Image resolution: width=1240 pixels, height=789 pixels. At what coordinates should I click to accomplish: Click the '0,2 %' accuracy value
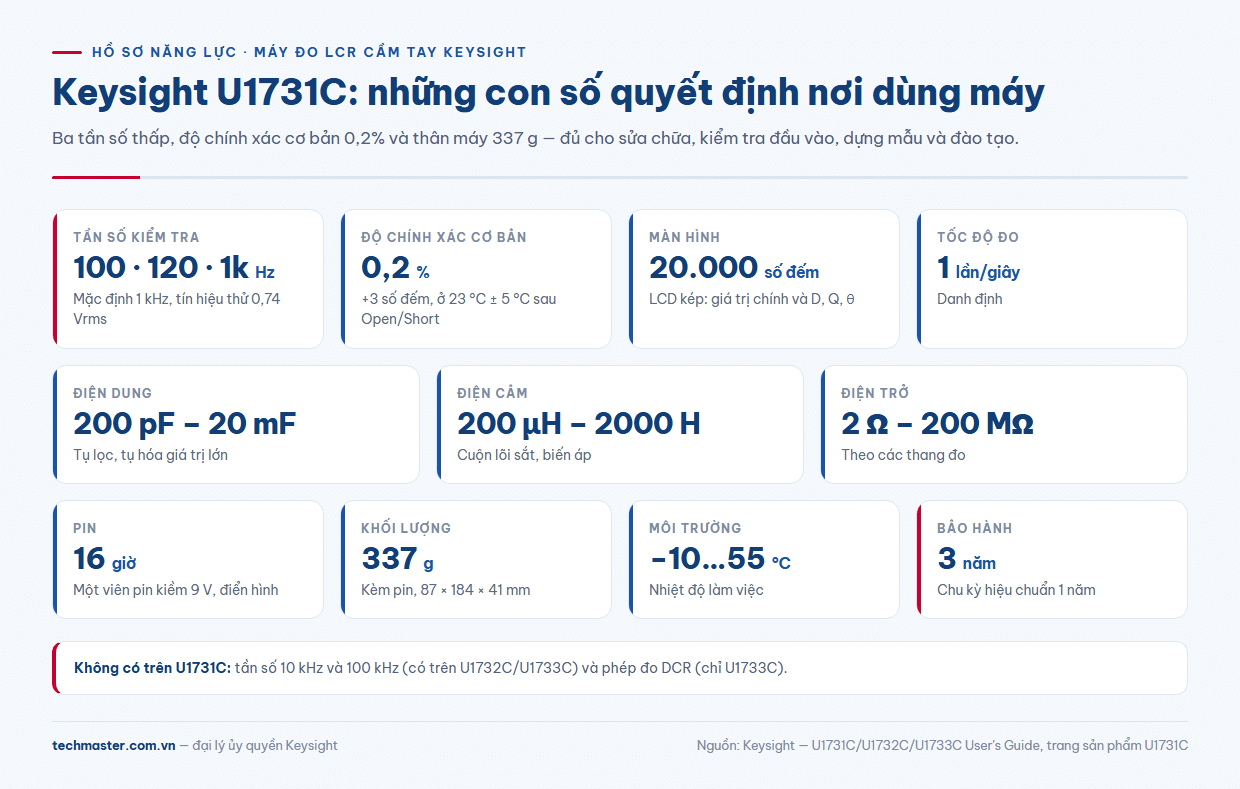pos(395,268)
